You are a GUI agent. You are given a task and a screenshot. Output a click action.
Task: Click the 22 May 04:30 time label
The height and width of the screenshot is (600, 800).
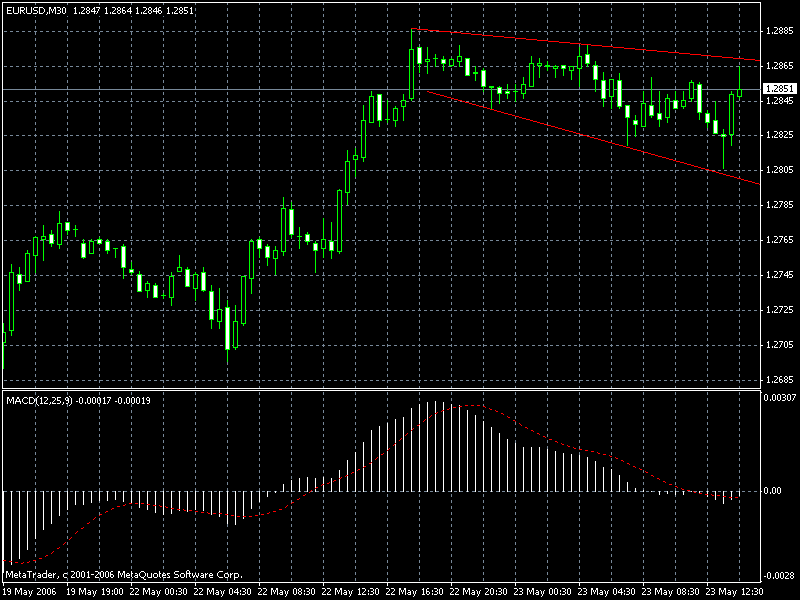coord(223,592)
